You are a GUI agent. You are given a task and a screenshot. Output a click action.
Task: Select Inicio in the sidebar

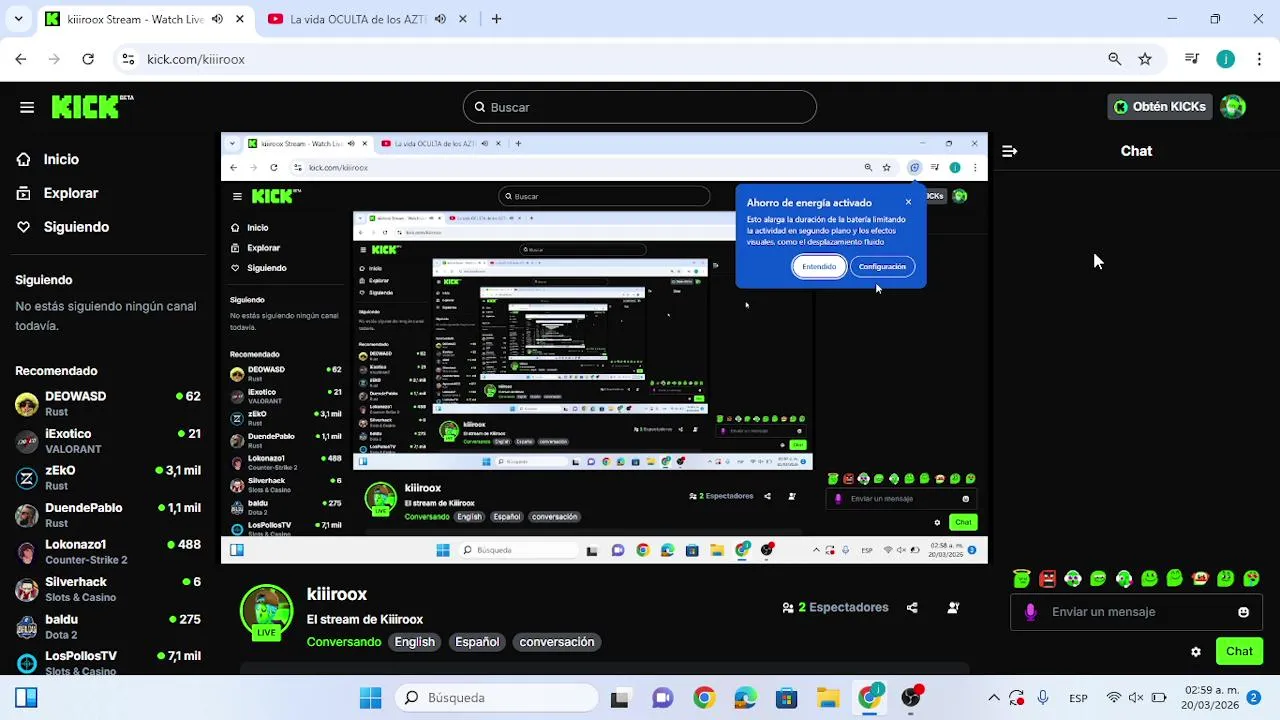tap(61, 159)
